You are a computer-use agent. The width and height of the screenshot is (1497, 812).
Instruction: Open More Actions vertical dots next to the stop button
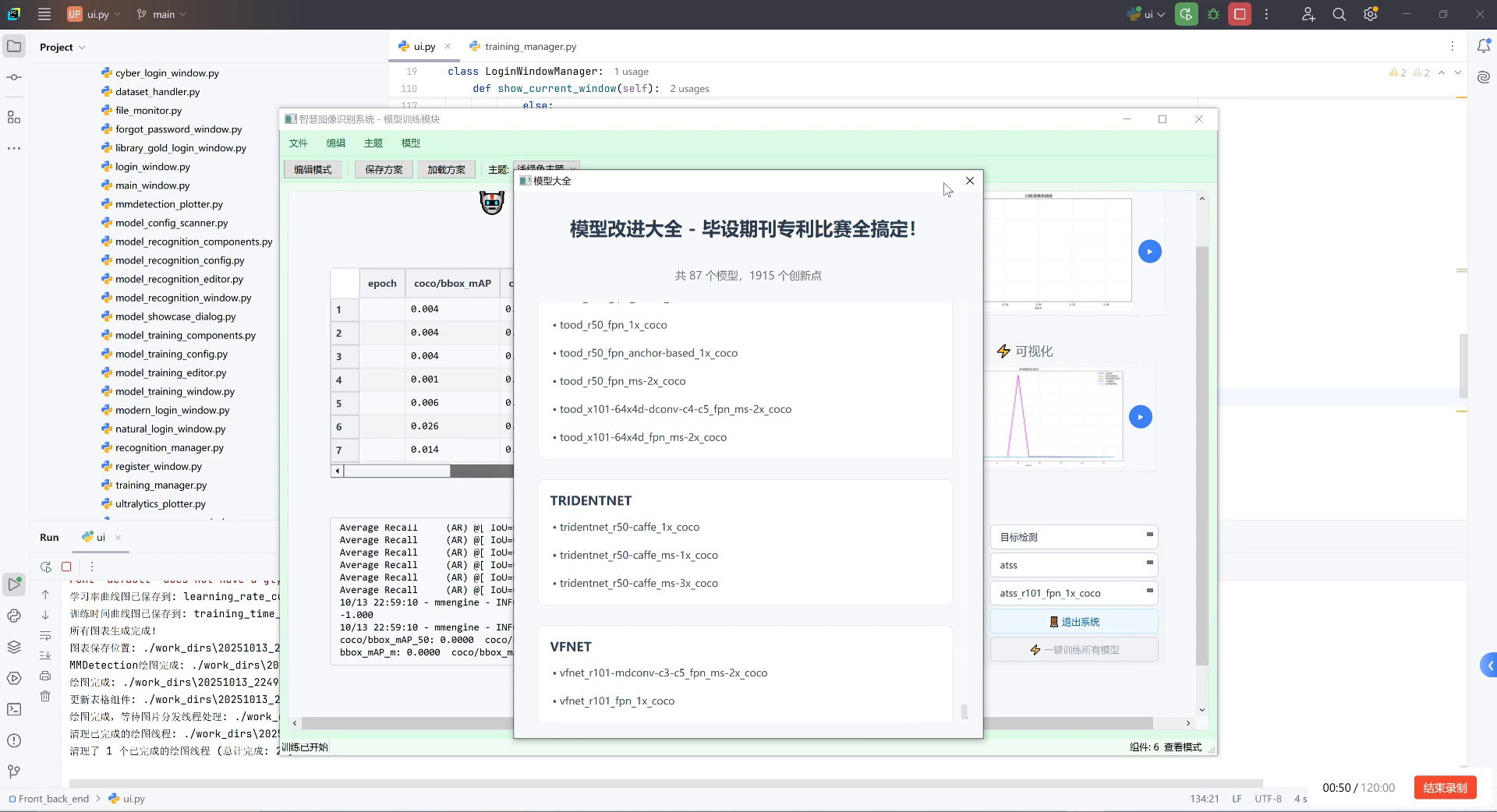click(x=1267, y=14)
